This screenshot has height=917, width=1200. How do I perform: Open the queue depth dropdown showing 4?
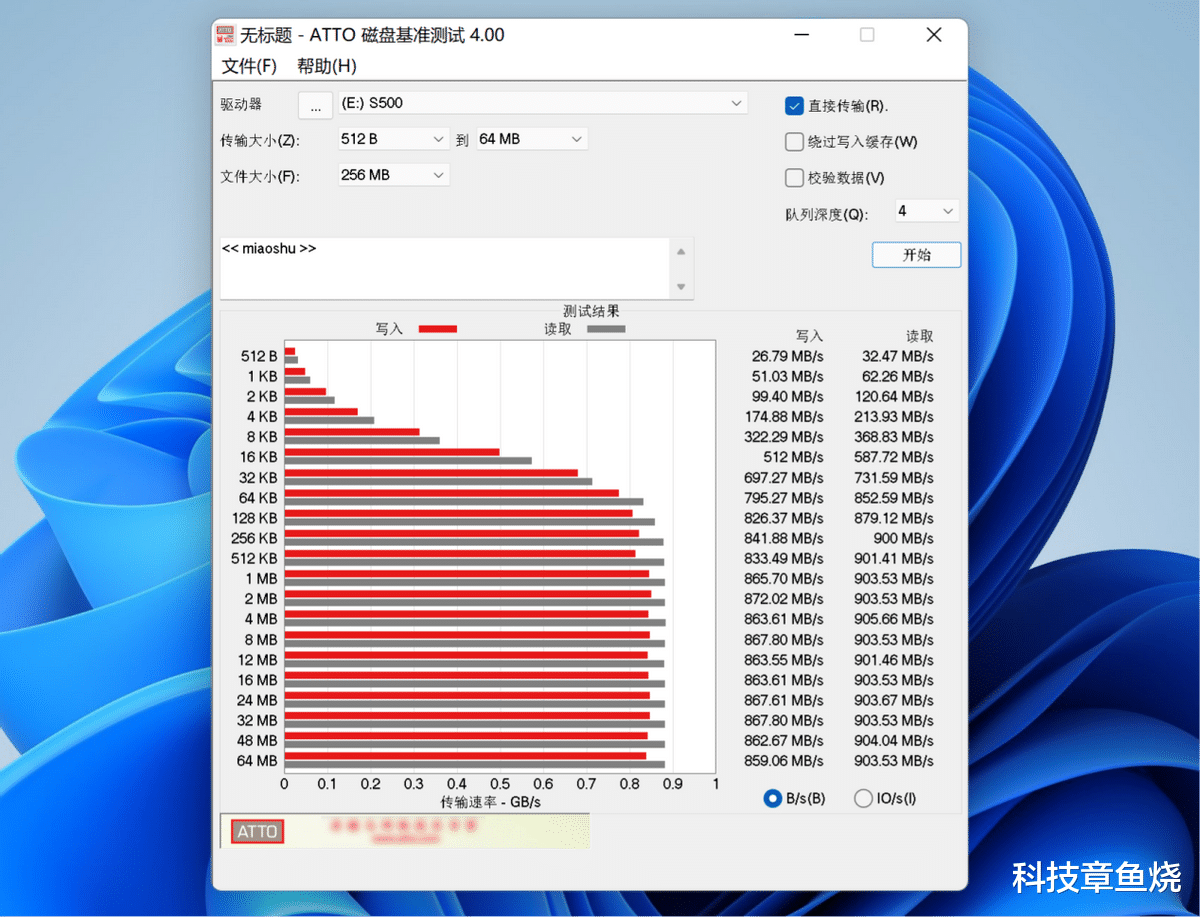point(926,211)
